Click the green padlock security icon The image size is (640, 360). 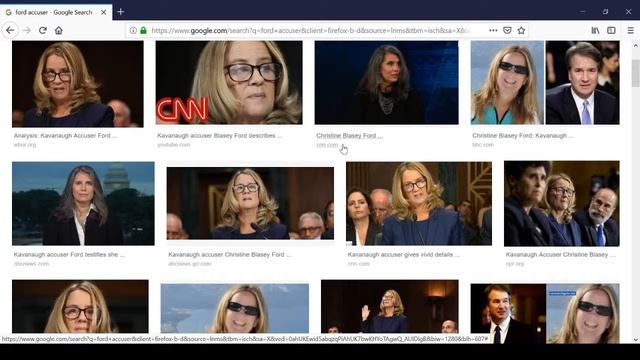[143, 30]
